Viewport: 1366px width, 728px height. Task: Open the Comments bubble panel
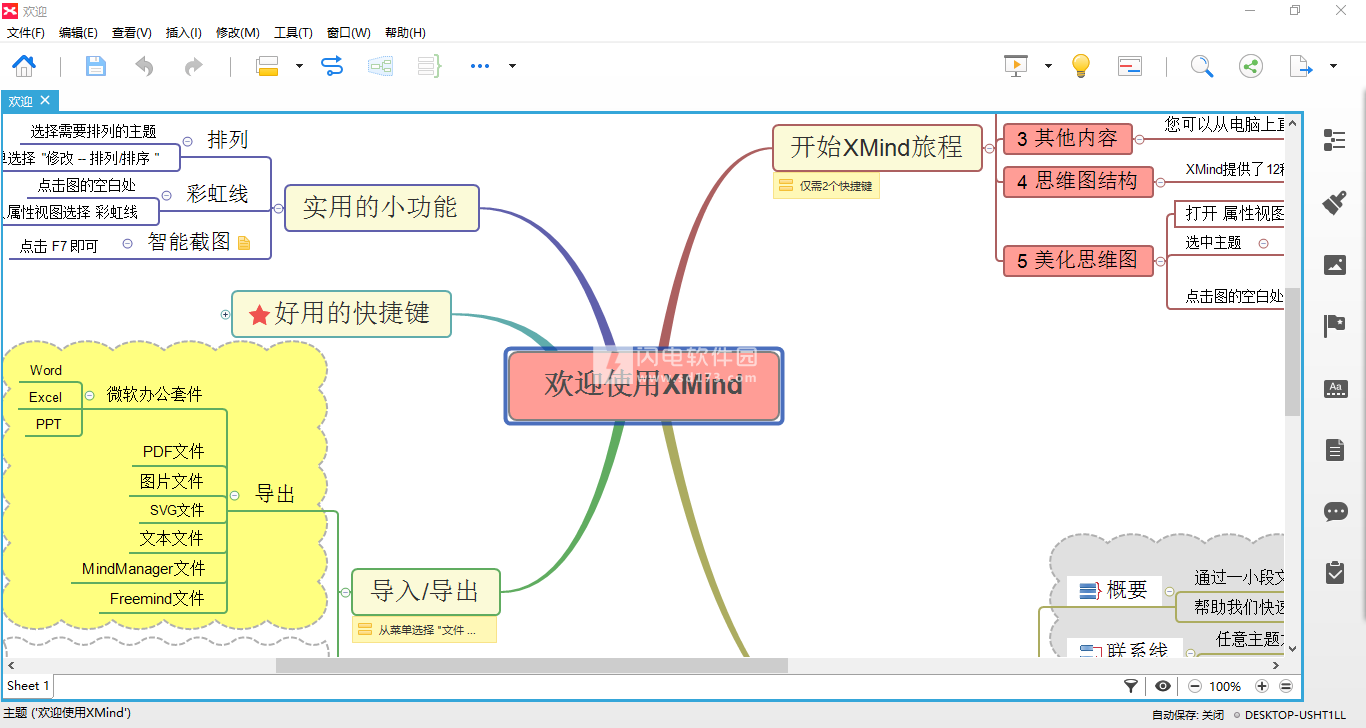tap(1335, 512)
